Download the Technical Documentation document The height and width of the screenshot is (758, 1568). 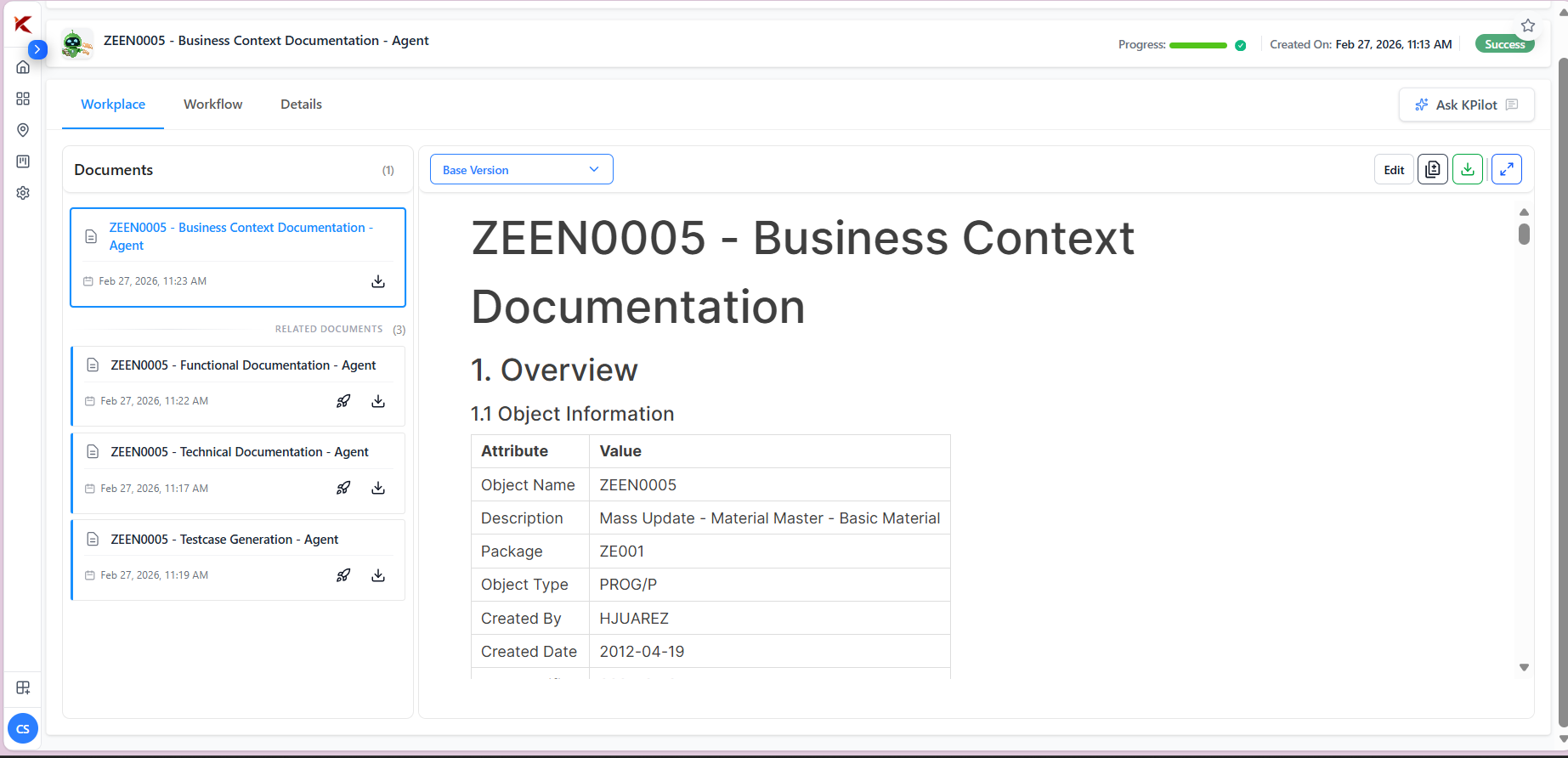tap(378, 488)
